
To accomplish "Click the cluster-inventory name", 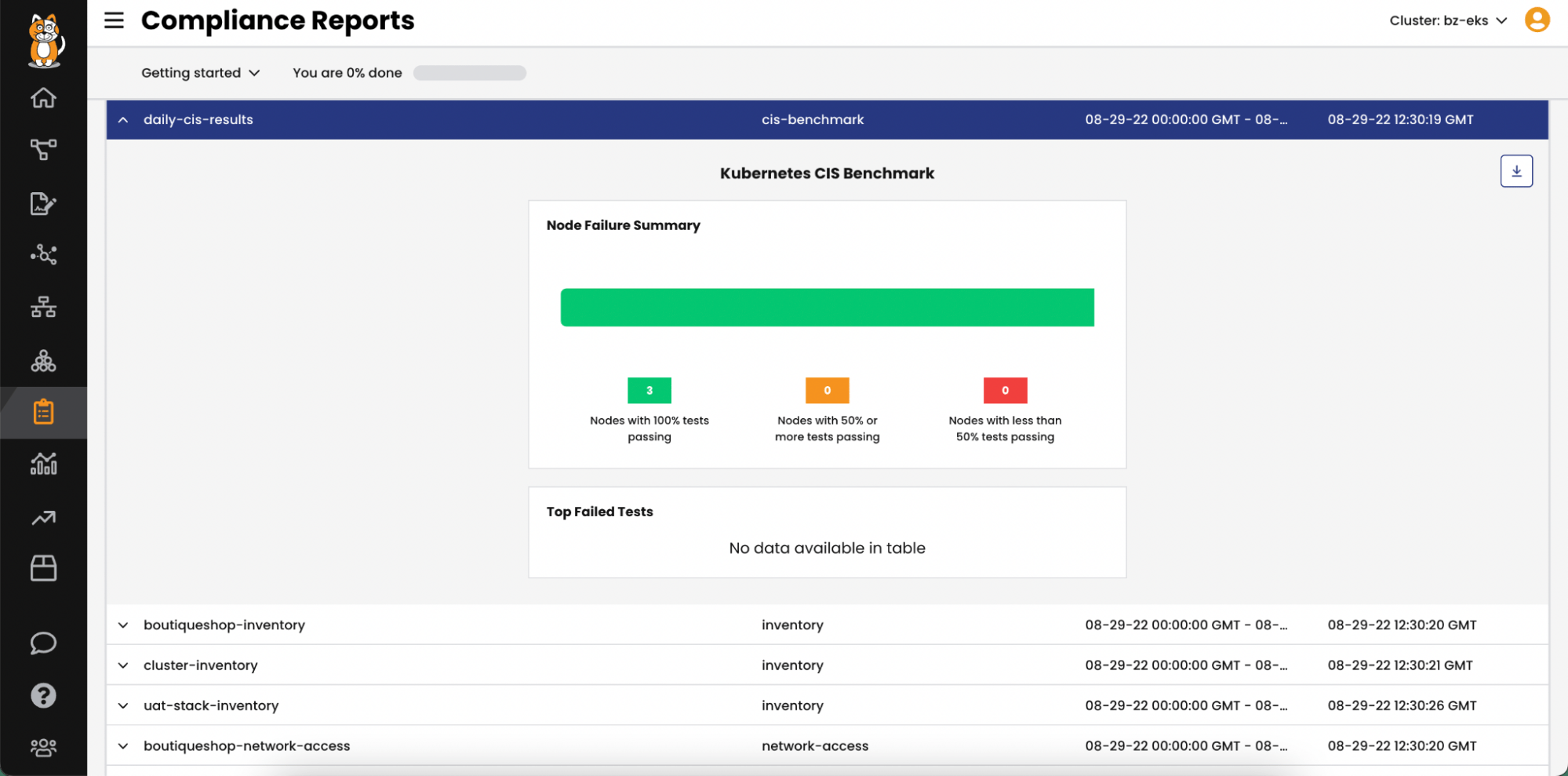I will click(x=200, y=665).
